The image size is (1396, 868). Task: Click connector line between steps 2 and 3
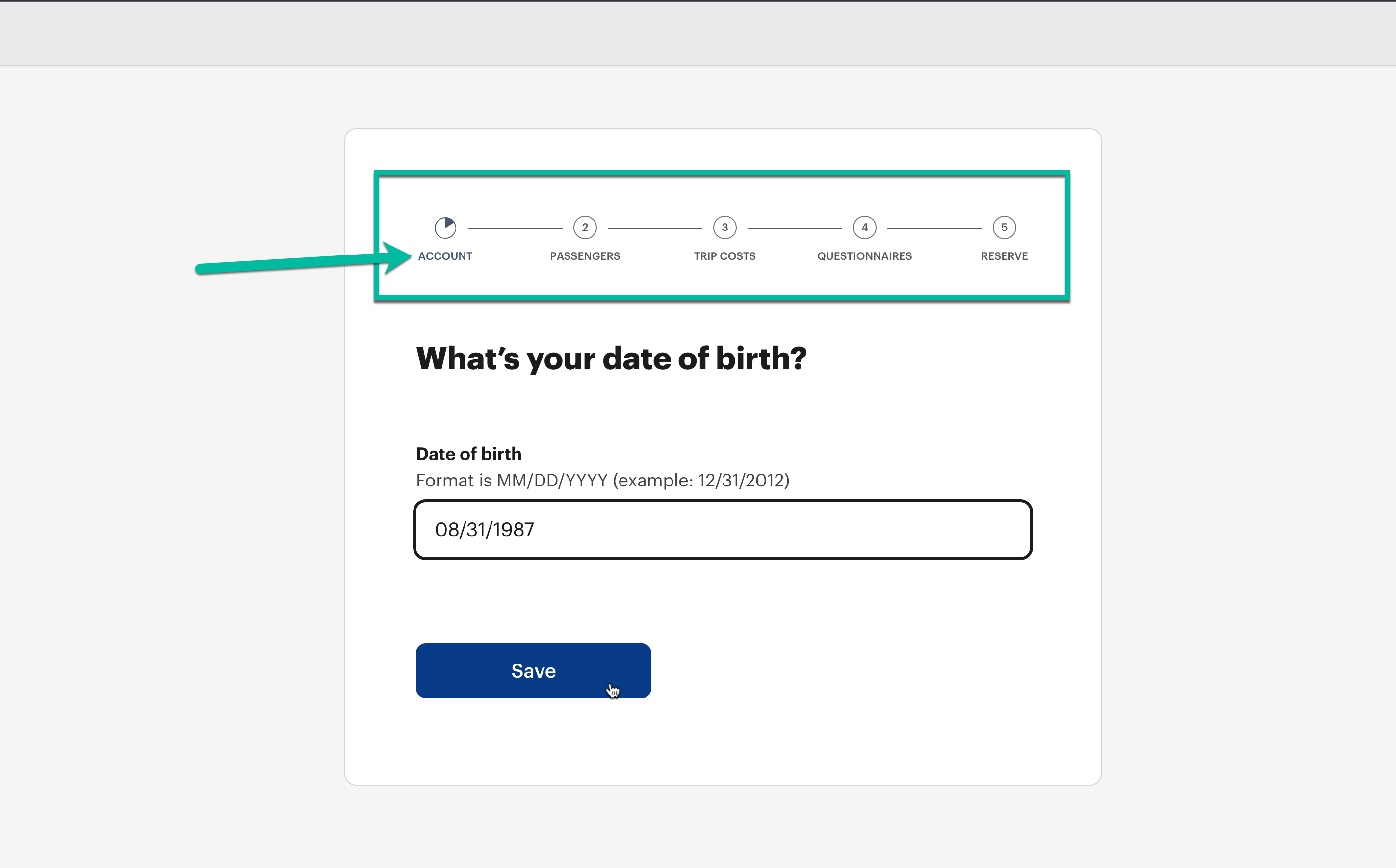coord(655,229)
